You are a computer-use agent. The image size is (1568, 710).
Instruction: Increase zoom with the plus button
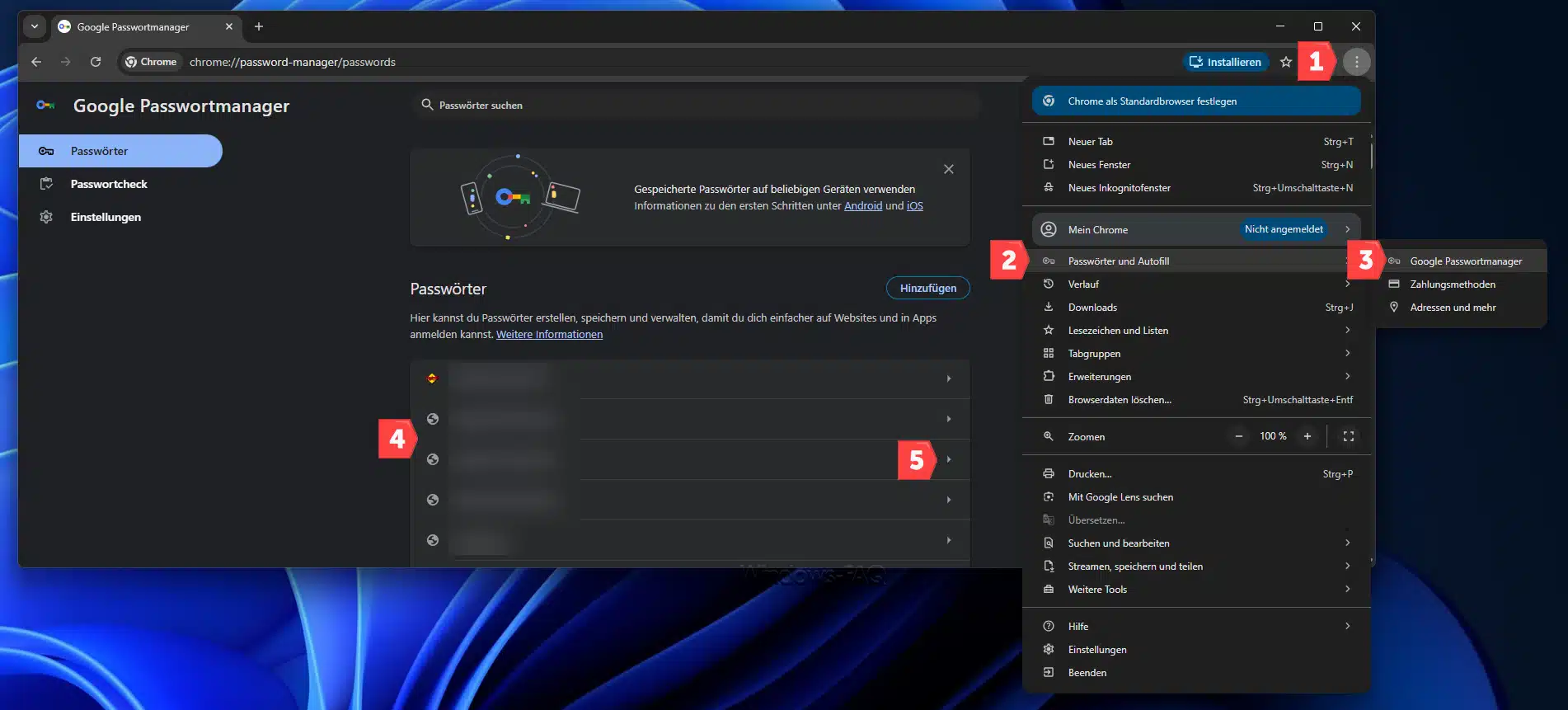pos(1307,436)
